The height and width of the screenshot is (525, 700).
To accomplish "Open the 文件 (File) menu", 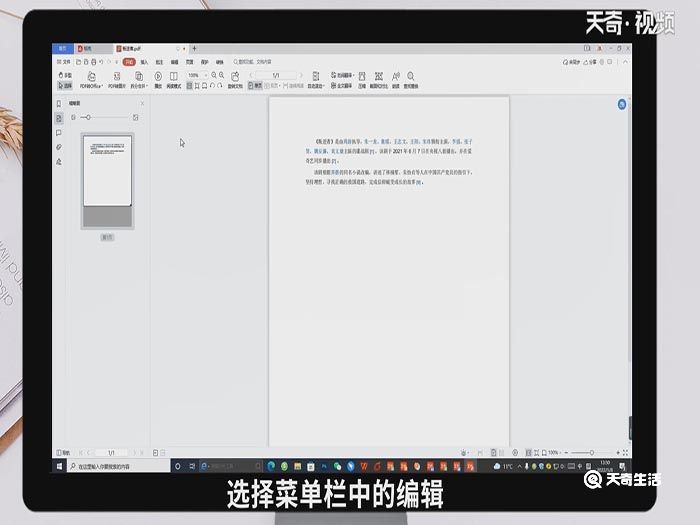I will point(64,62).
